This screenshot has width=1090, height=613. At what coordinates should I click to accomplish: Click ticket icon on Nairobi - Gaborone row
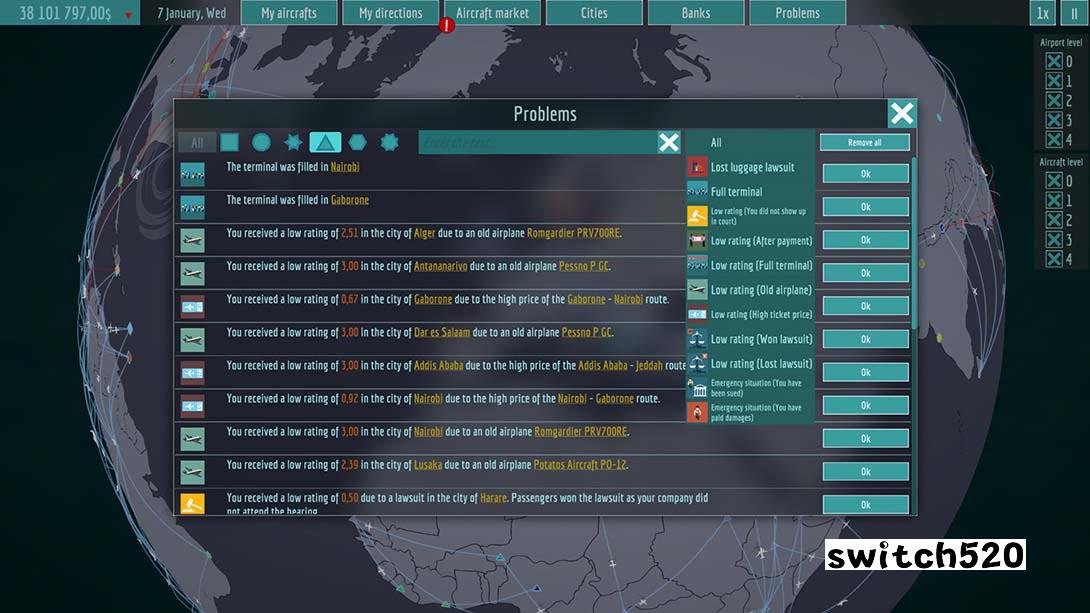click(x=193, y=406)
